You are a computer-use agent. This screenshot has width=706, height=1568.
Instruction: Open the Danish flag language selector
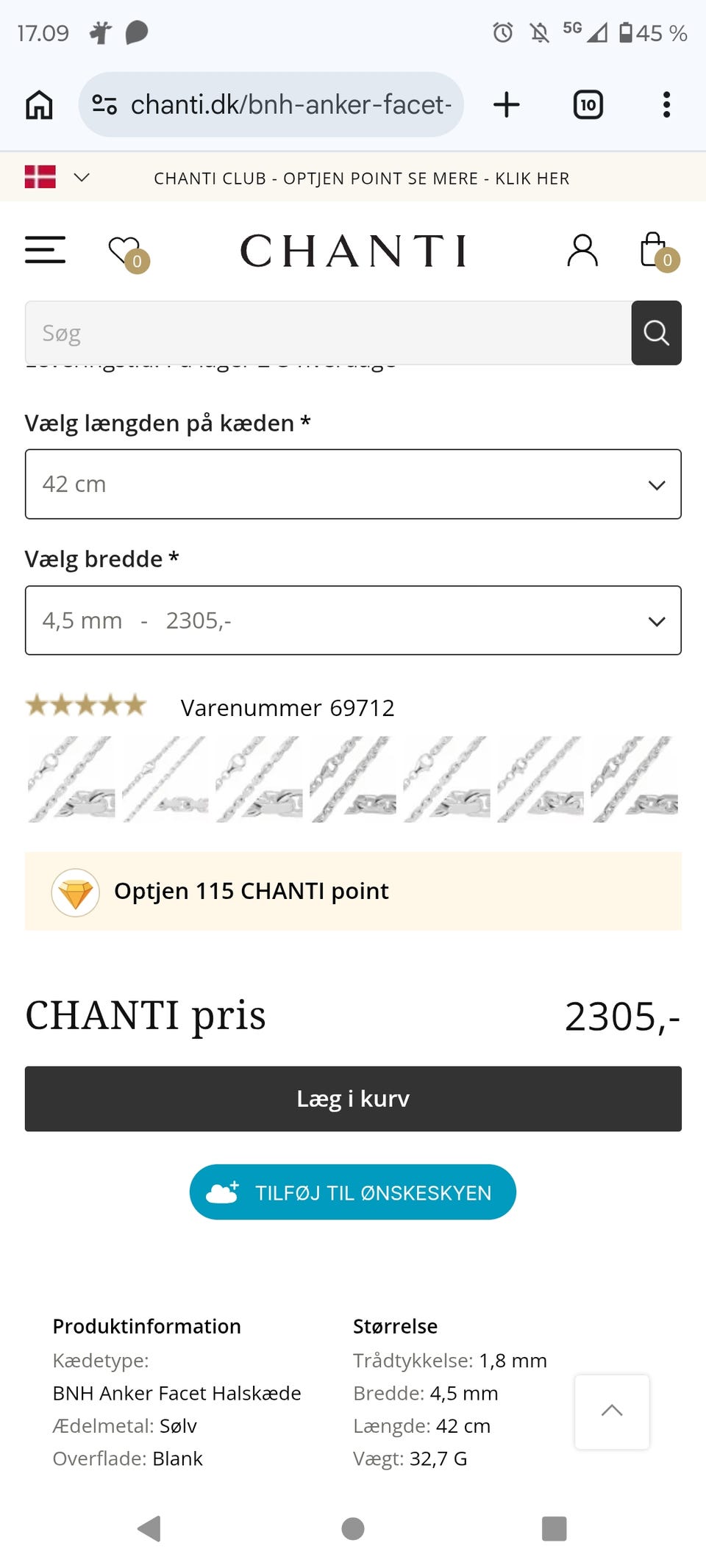[57, 177]
